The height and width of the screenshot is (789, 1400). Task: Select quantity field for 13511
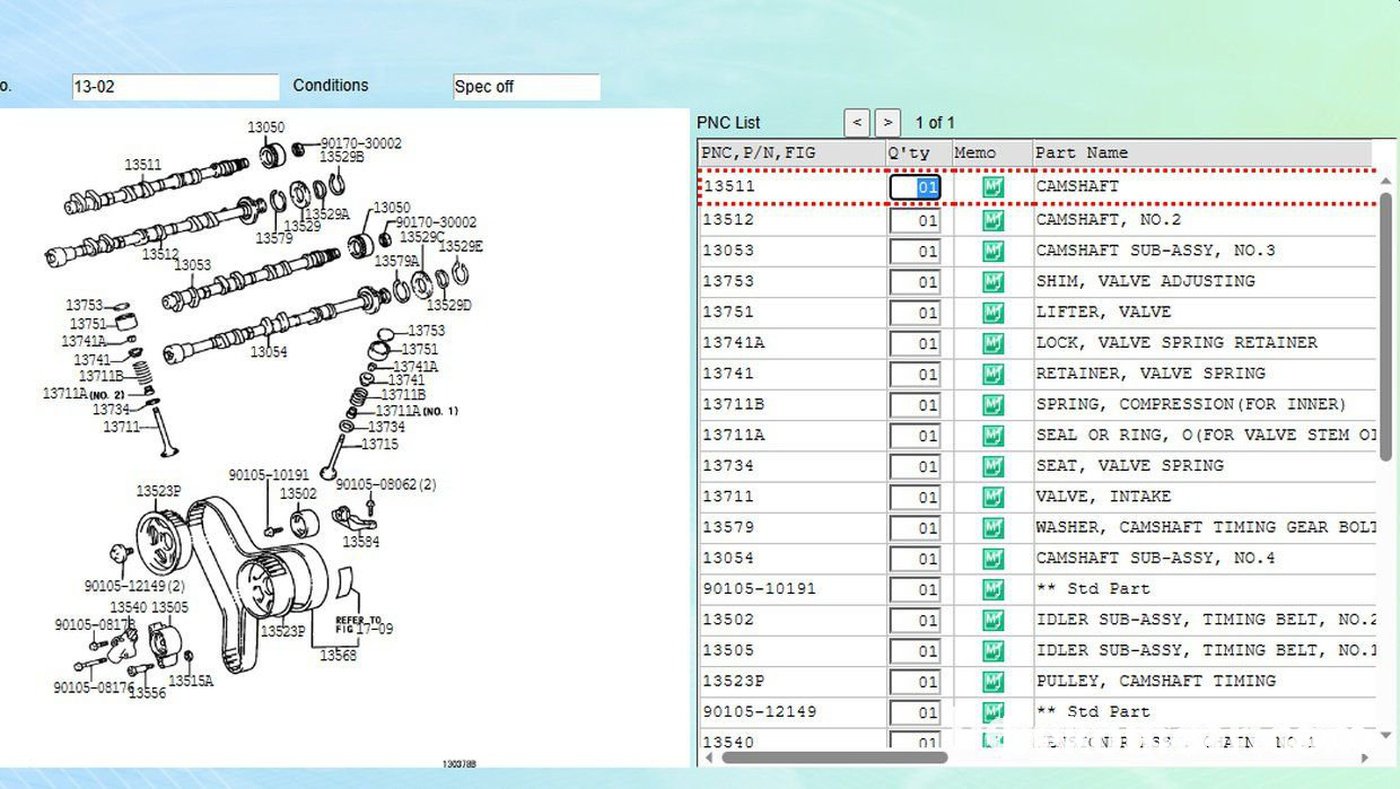point(915,188)
